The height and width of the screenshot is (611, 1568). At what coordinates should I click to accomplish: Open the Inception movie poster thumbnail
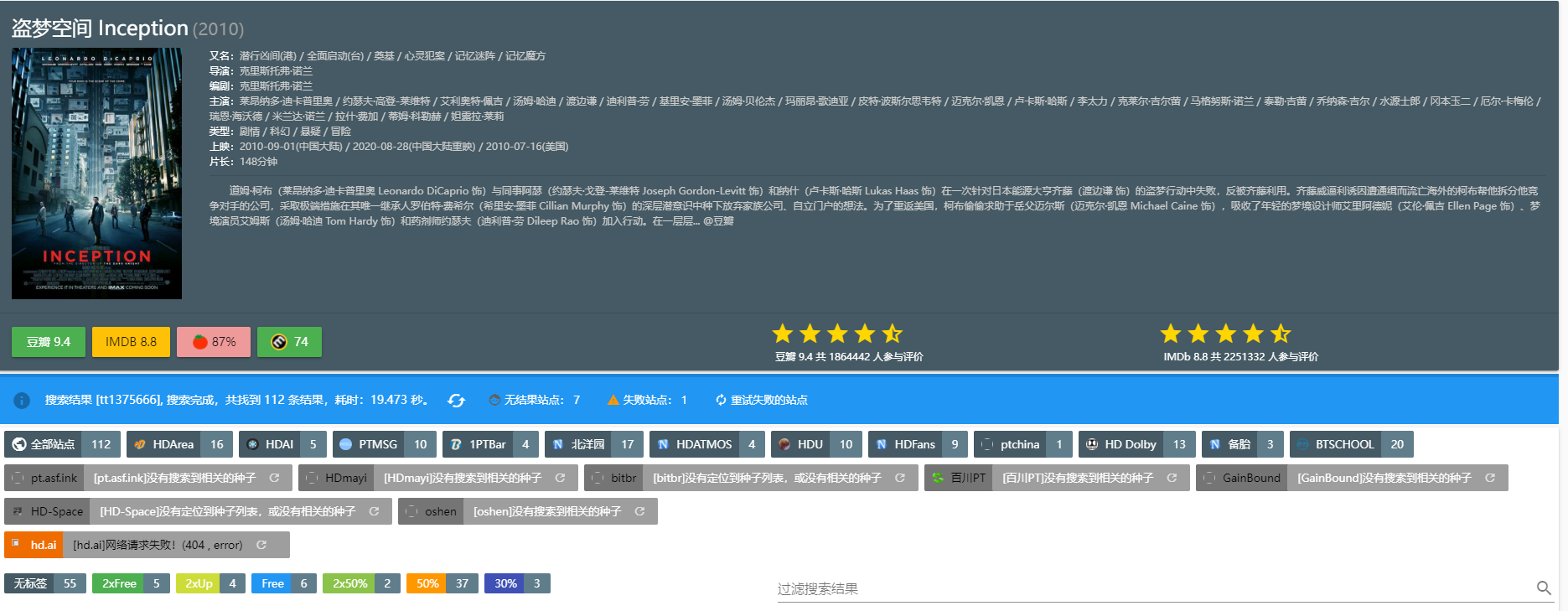point(96,173)
